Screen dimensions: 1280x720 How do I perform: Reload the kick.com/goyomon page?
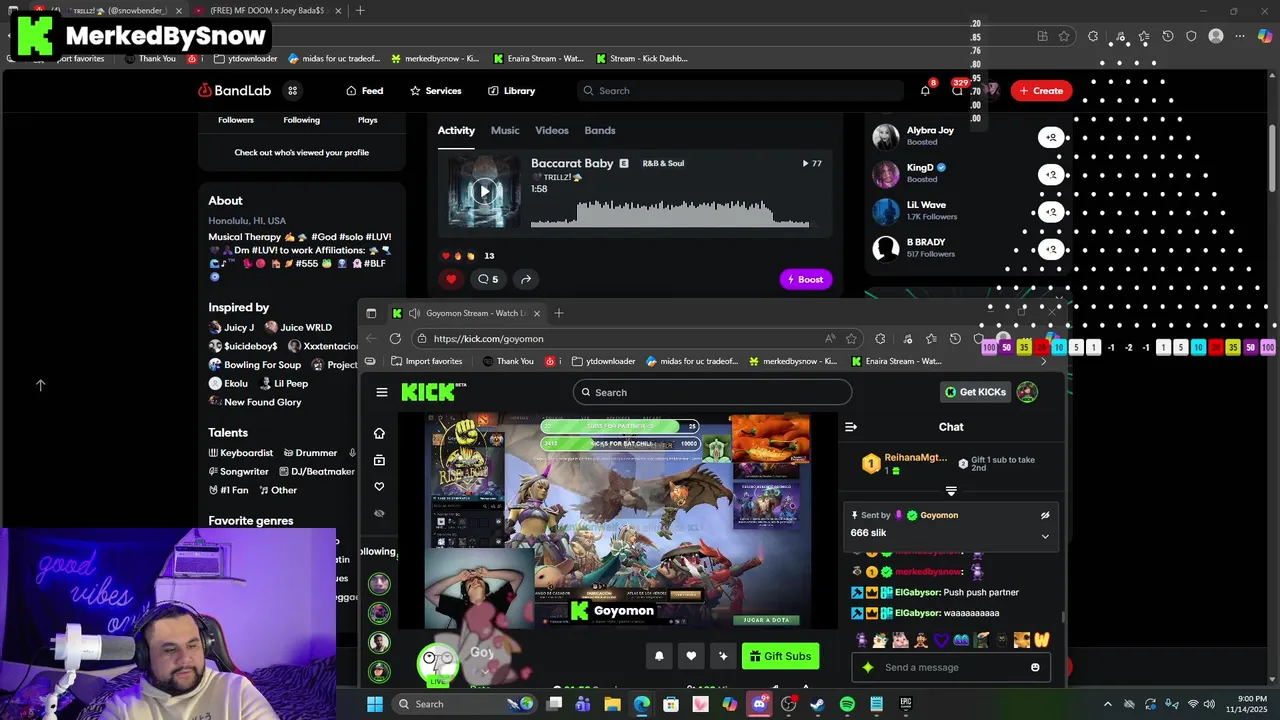click(x=395, y=339)
